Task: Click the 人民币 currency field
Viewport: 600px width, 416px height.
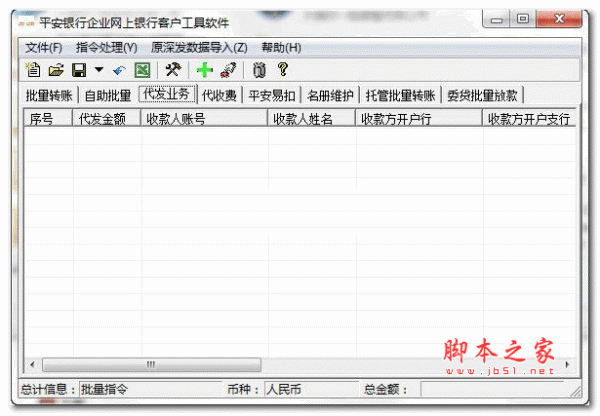Action: [311, 390]
